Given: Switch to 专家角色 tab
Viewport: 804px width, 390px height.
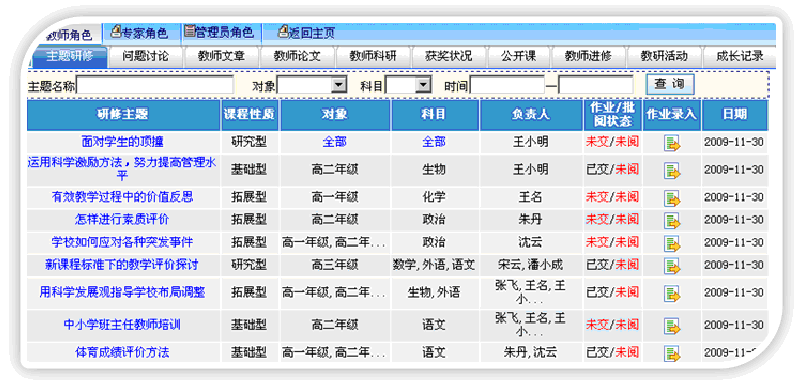Looking at the screenshot, I should (x=139, y=33).
